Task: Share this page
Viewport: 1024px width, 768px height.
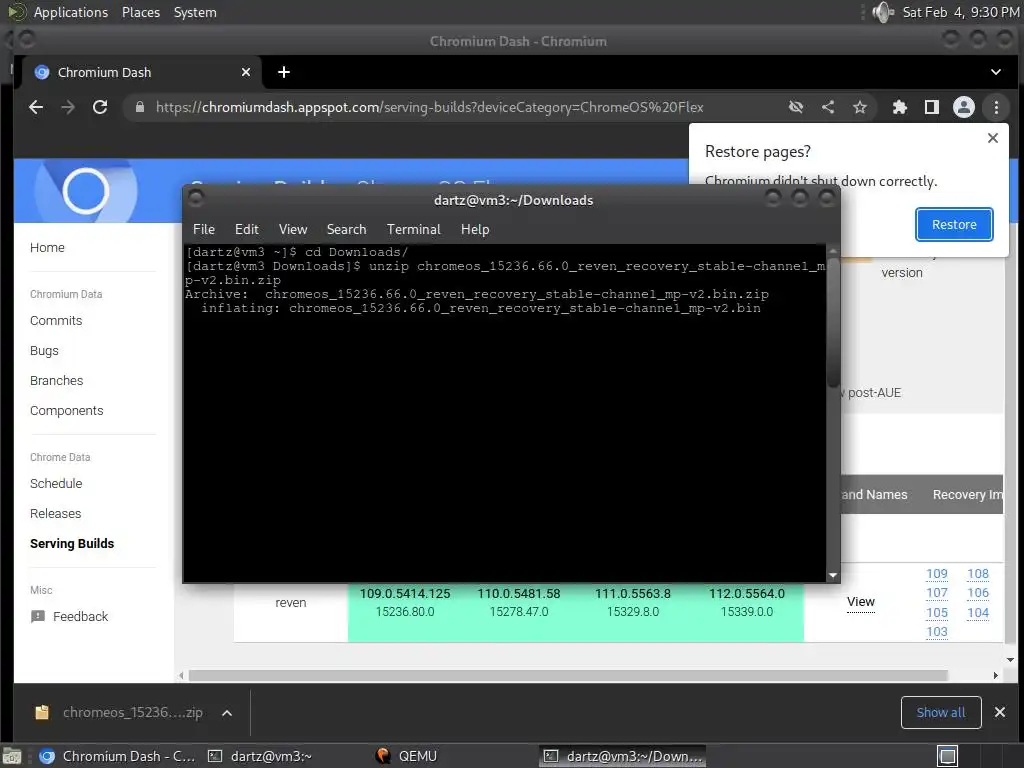Action: click(827, 107)
